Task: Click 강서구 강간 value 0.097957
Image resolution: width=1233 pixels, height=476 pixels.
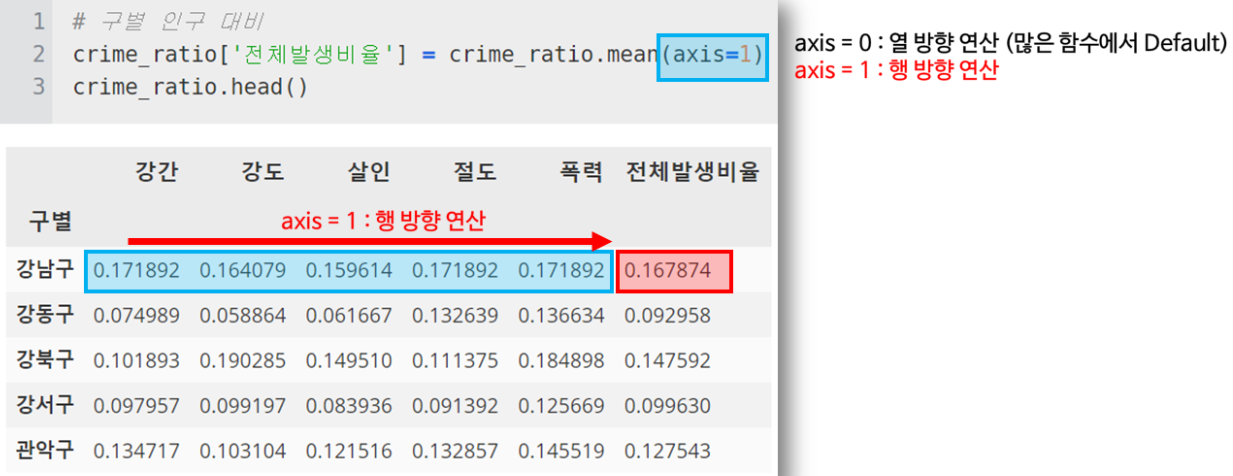Action: [137, 406]
